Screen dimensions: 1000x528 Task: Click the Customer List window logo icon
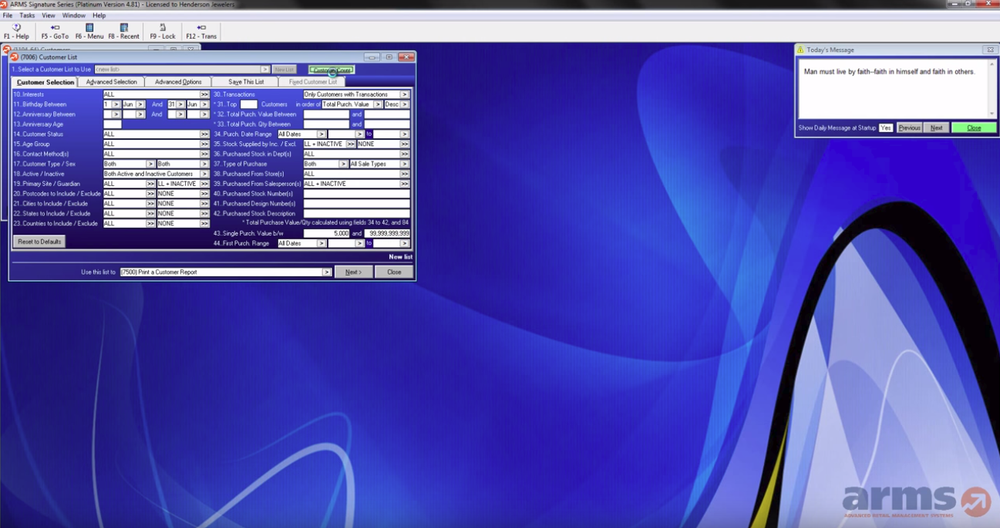[14, 57]
